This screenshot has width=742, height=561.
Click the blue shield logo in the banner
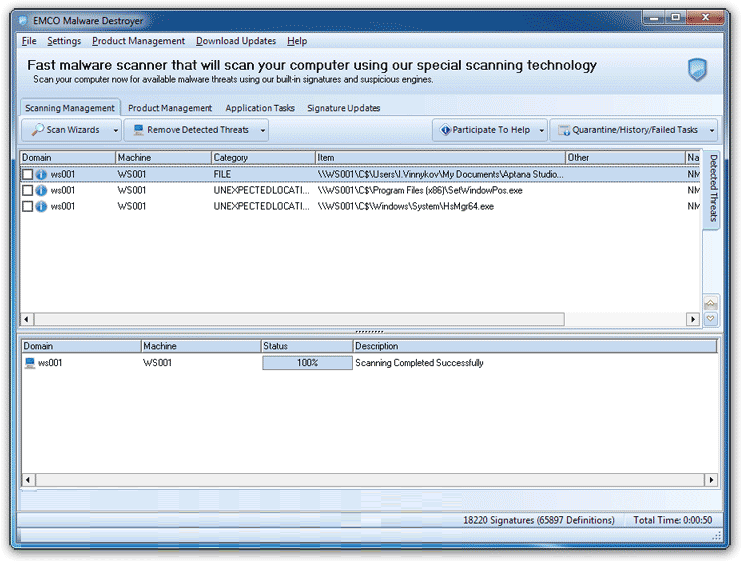(x=697, y=70)
